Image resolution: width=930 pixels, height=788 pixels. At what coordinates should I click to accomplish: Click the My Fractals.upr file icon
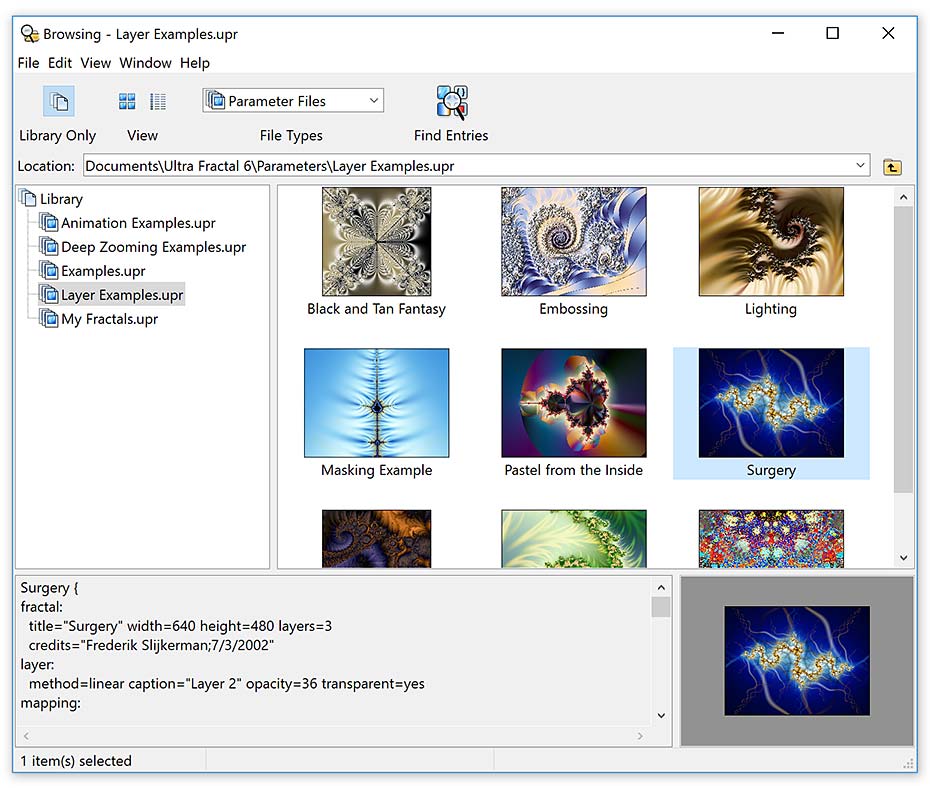coord(48,319)
